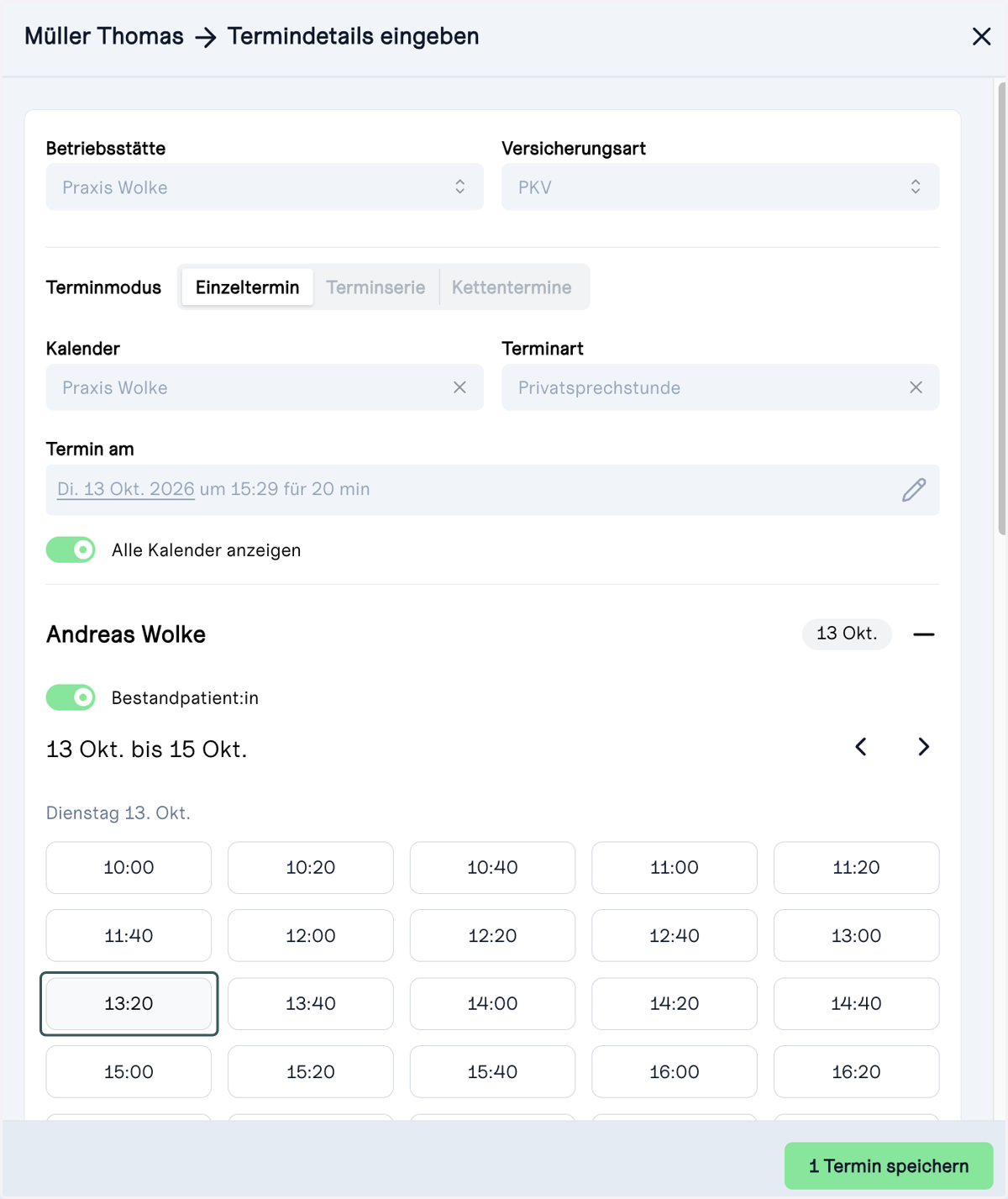Click the pencil icon to edit Termin am
Screen dimensions: 1008x1199
(914, 490)
